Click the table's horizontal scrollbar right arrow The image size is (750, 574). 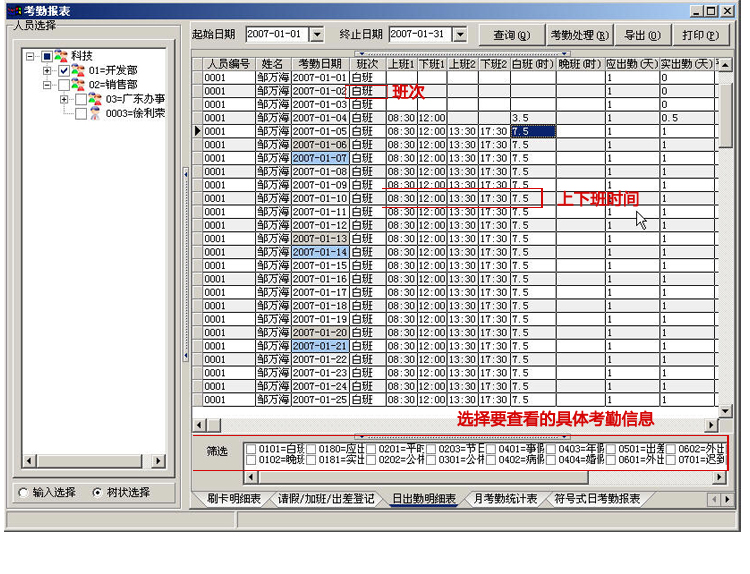point(711,426)
